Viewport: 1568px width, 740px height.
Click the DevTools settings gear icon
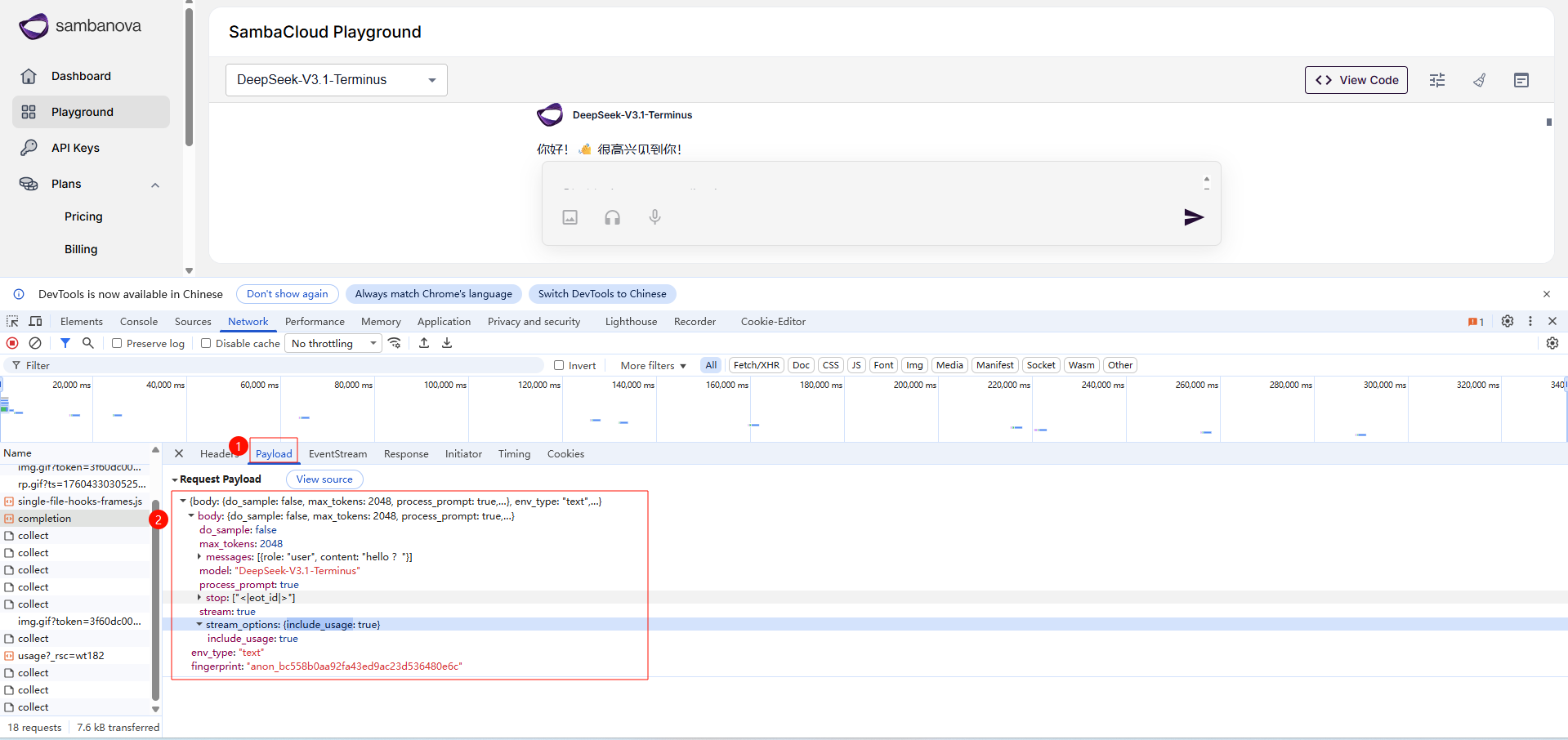(x=1507, y=321)
